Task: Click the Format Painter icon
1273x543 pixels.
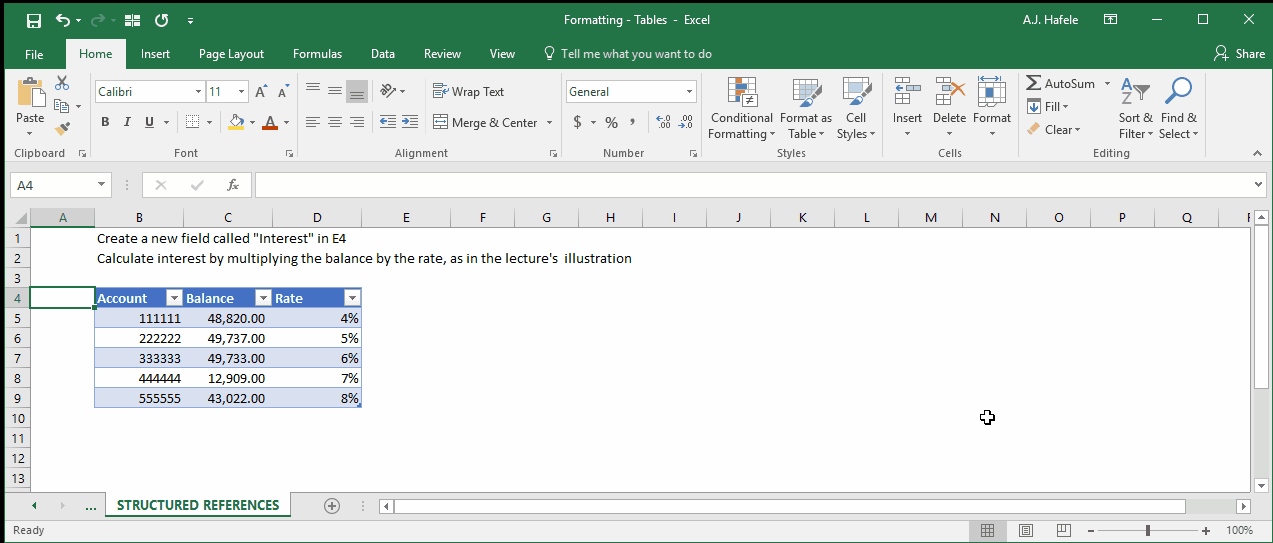Action: point(62,128)
